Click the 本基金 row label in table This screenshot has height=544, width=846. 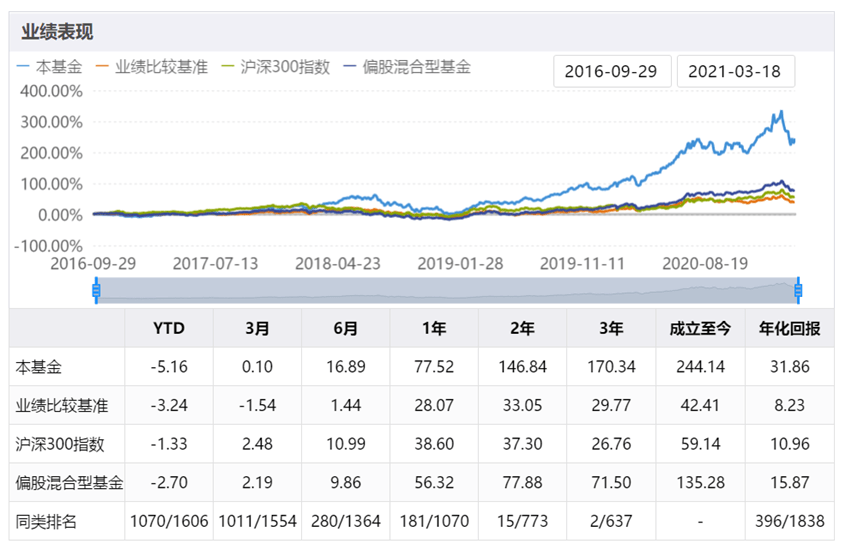click(39, 367)
